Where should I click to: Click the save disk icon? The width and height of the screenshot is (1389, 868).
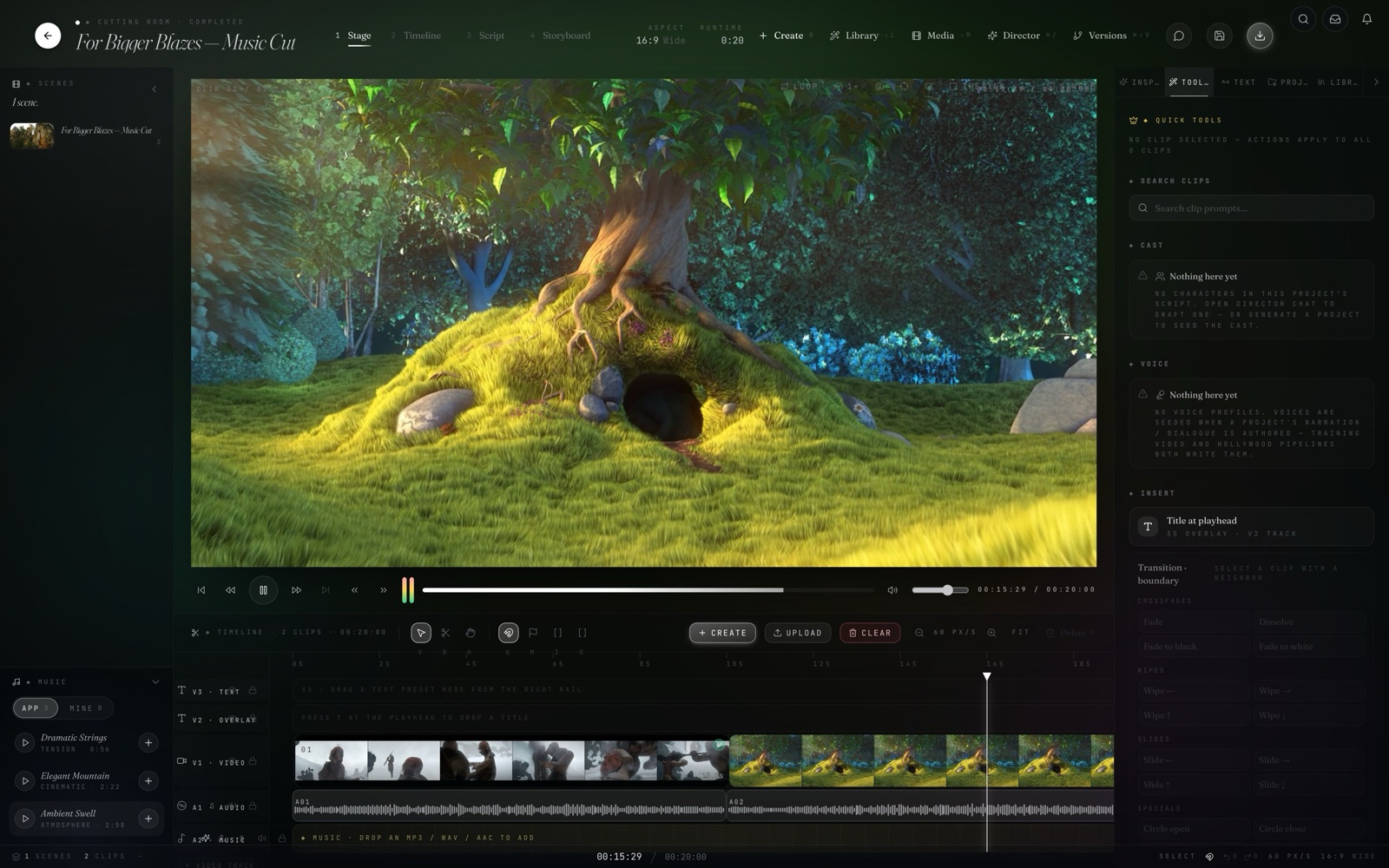1219,36
